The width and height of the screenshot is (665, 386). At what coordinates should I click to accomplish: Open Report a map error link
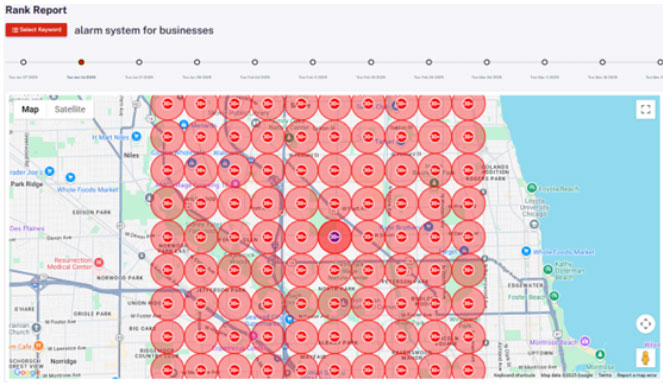[636, 375]
